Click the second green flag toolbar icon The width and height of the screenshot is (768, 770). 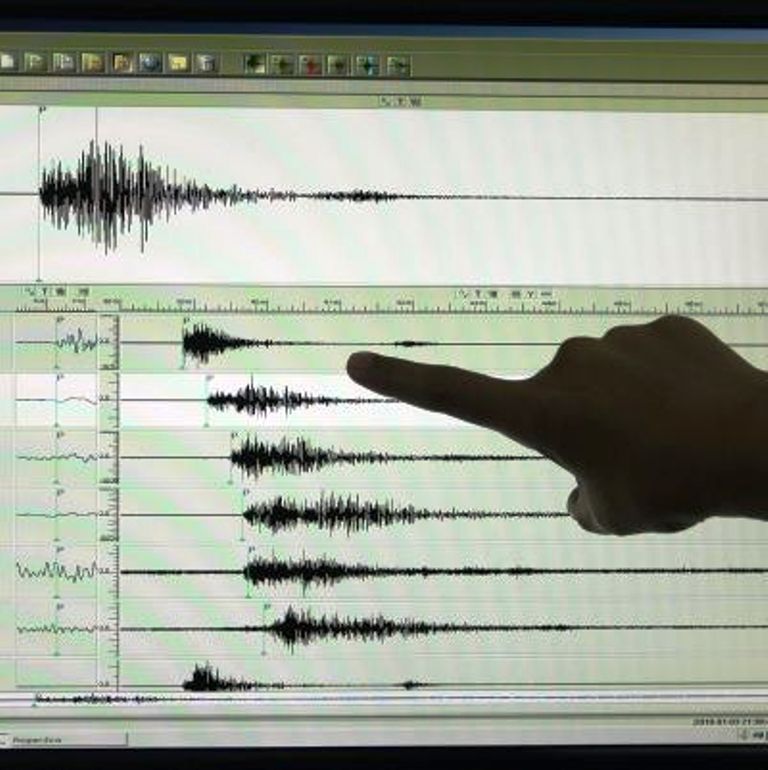[x=64, y=62]
